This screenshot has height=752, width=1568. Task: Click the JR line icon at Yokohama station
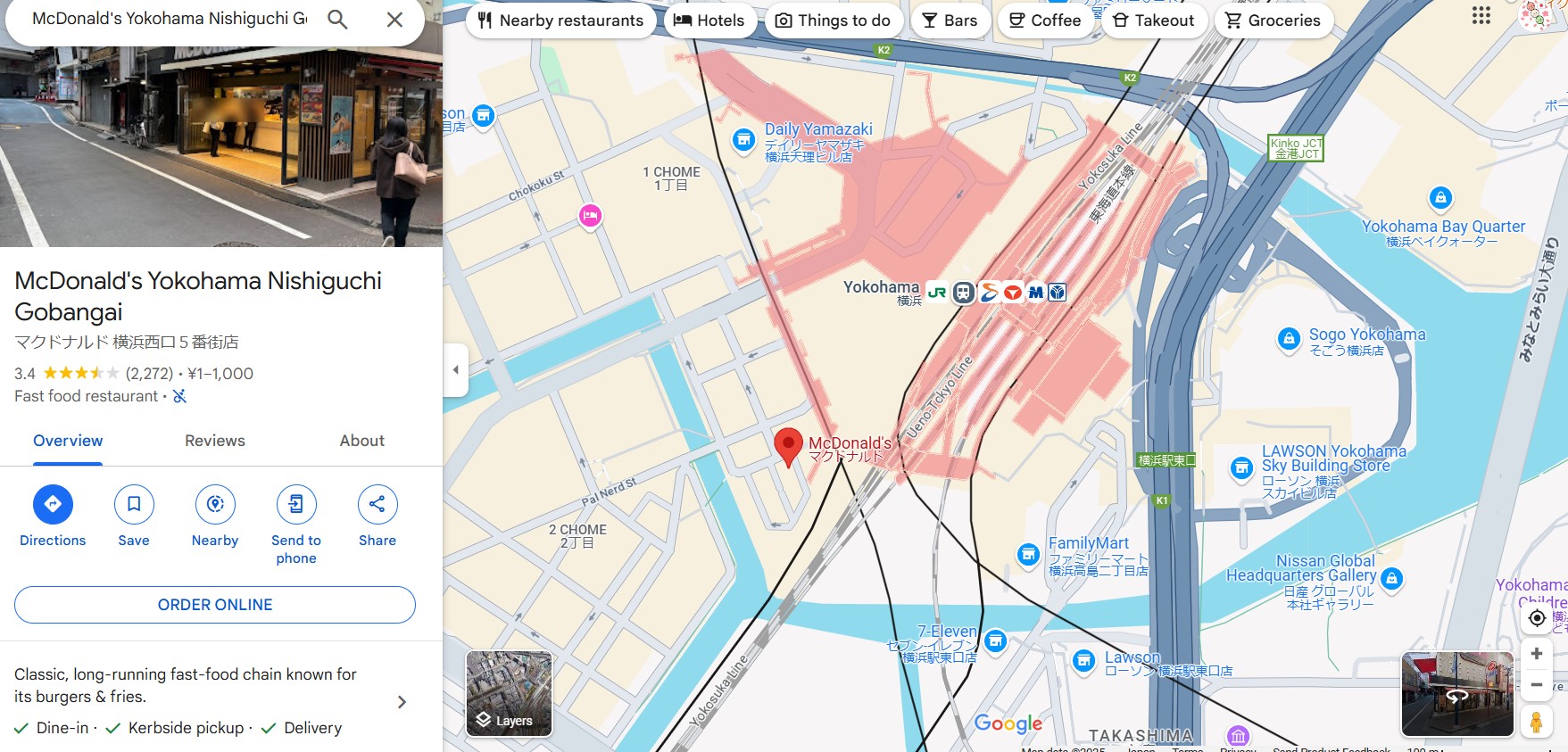coord(937,292)
